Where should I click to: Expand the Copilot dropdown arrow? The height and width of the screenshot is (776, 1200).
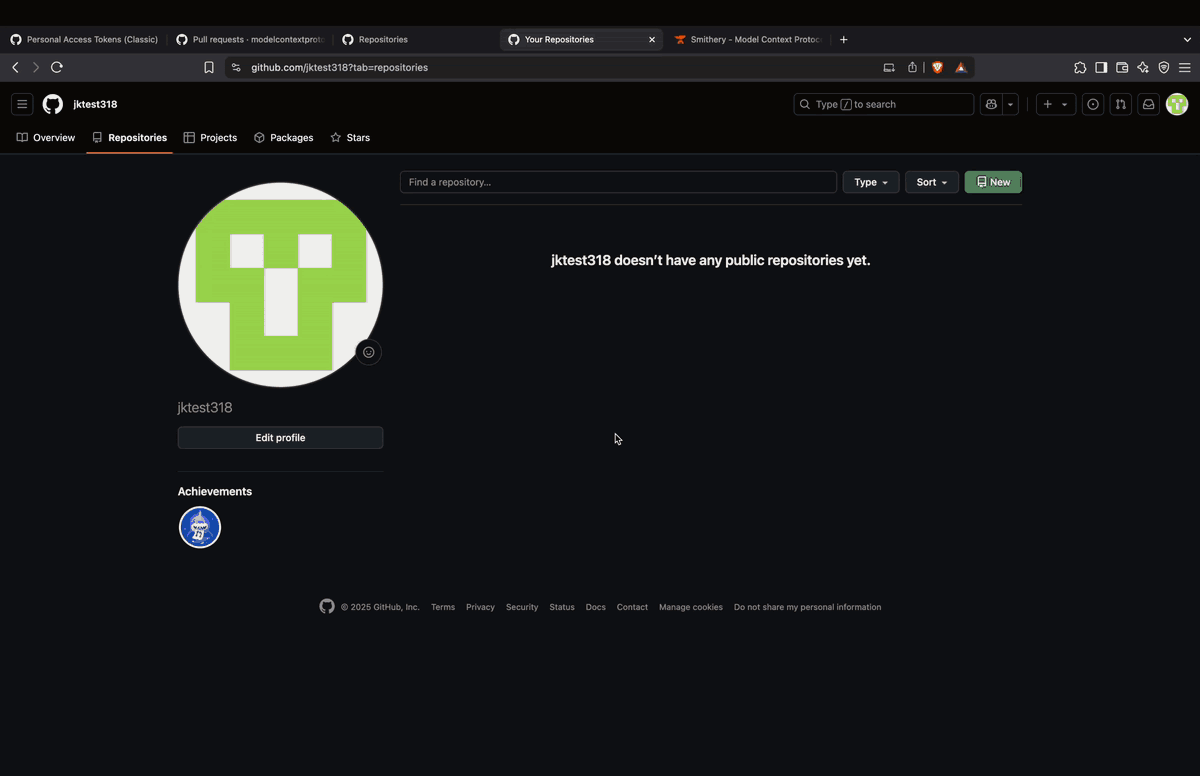click(x=1011, y=104)
